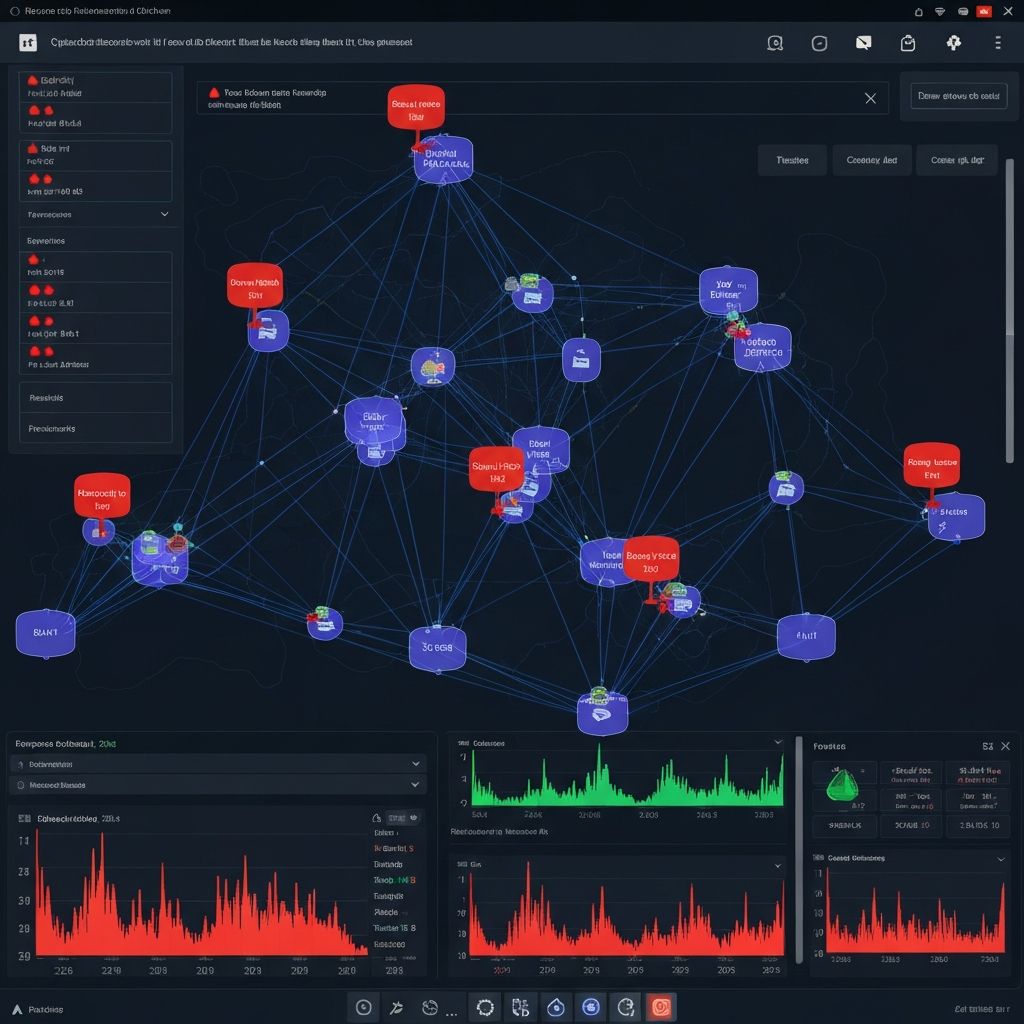Image resolution: width=1024 pixels, height=1024 pixels.
Task: Select the gear ring icon in the bottom dock
Action: [x=485, y=1007]
